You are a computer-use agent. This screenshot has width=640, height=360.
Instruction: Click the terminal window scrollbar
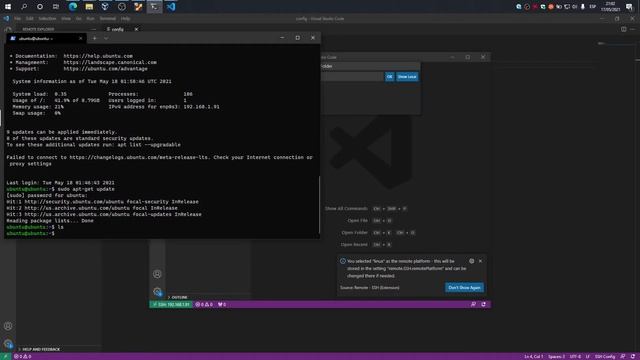[319, 204]
